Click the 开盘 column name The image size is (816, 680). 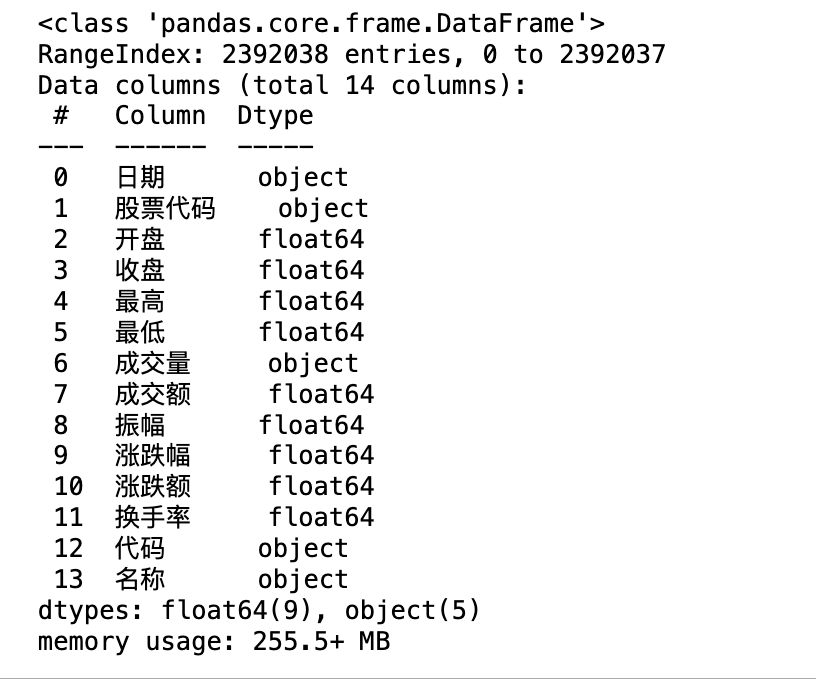click(x=140, y=239)
